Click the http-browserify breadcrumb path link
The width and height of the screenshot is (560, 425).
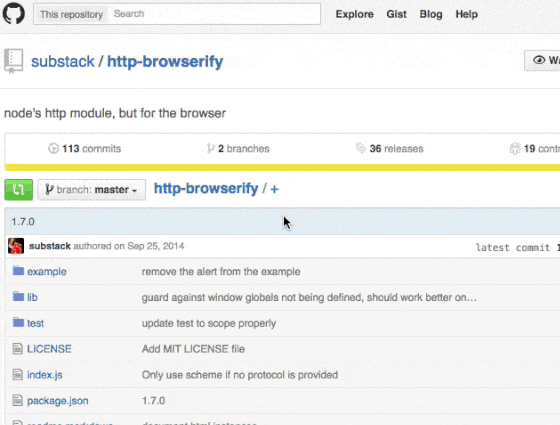(206, 189)
